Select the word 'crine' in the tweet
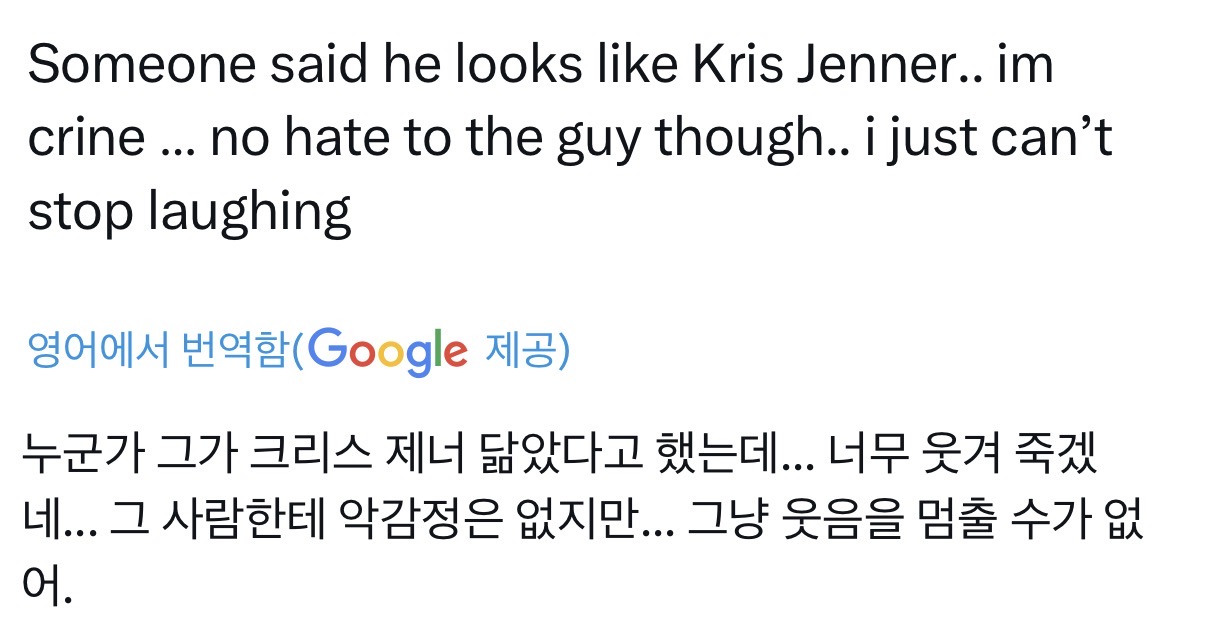Viewport: 1206px width, 642px height. 86,138
